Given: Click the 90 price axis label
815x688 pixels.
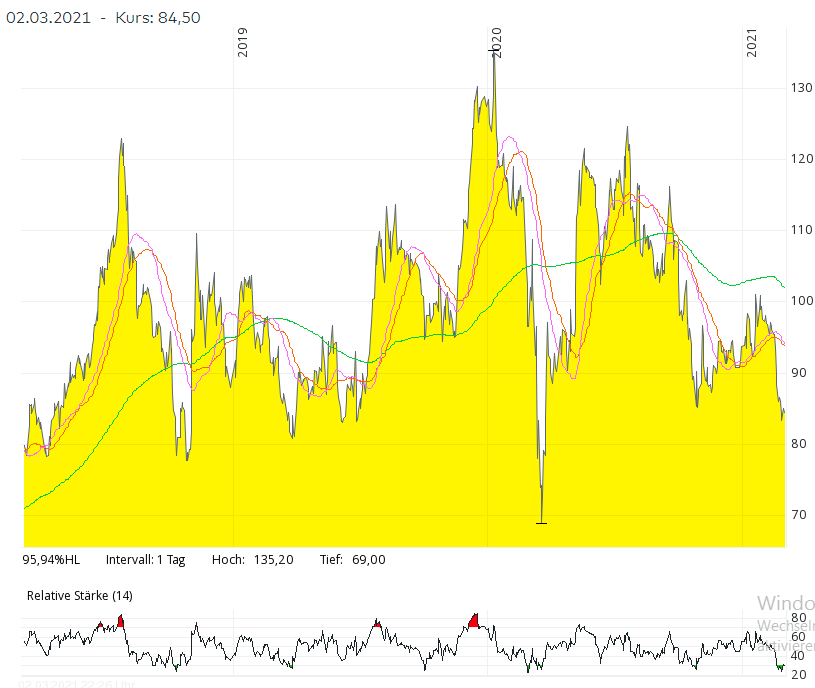Looking at the screenshot, I should point(799,373).
